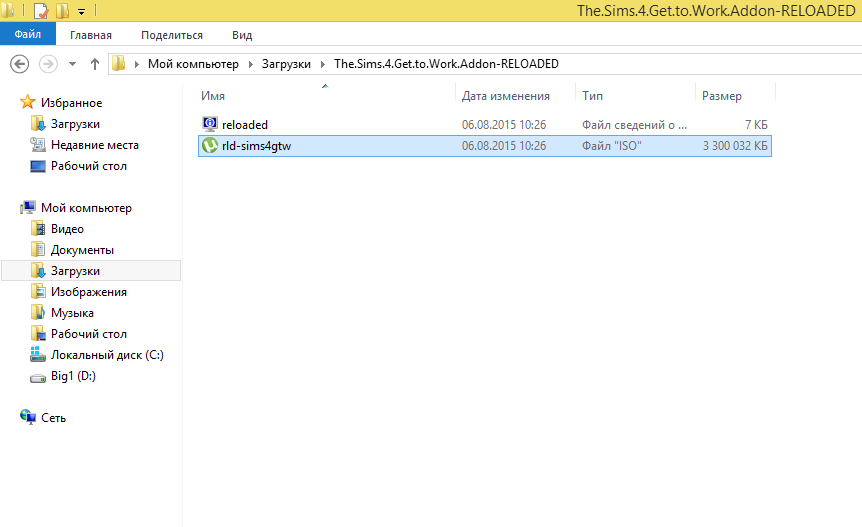Switch to the Вид tab
Image resolution: width=862 pixels, height=527 pixels.
tap(242, 35)
